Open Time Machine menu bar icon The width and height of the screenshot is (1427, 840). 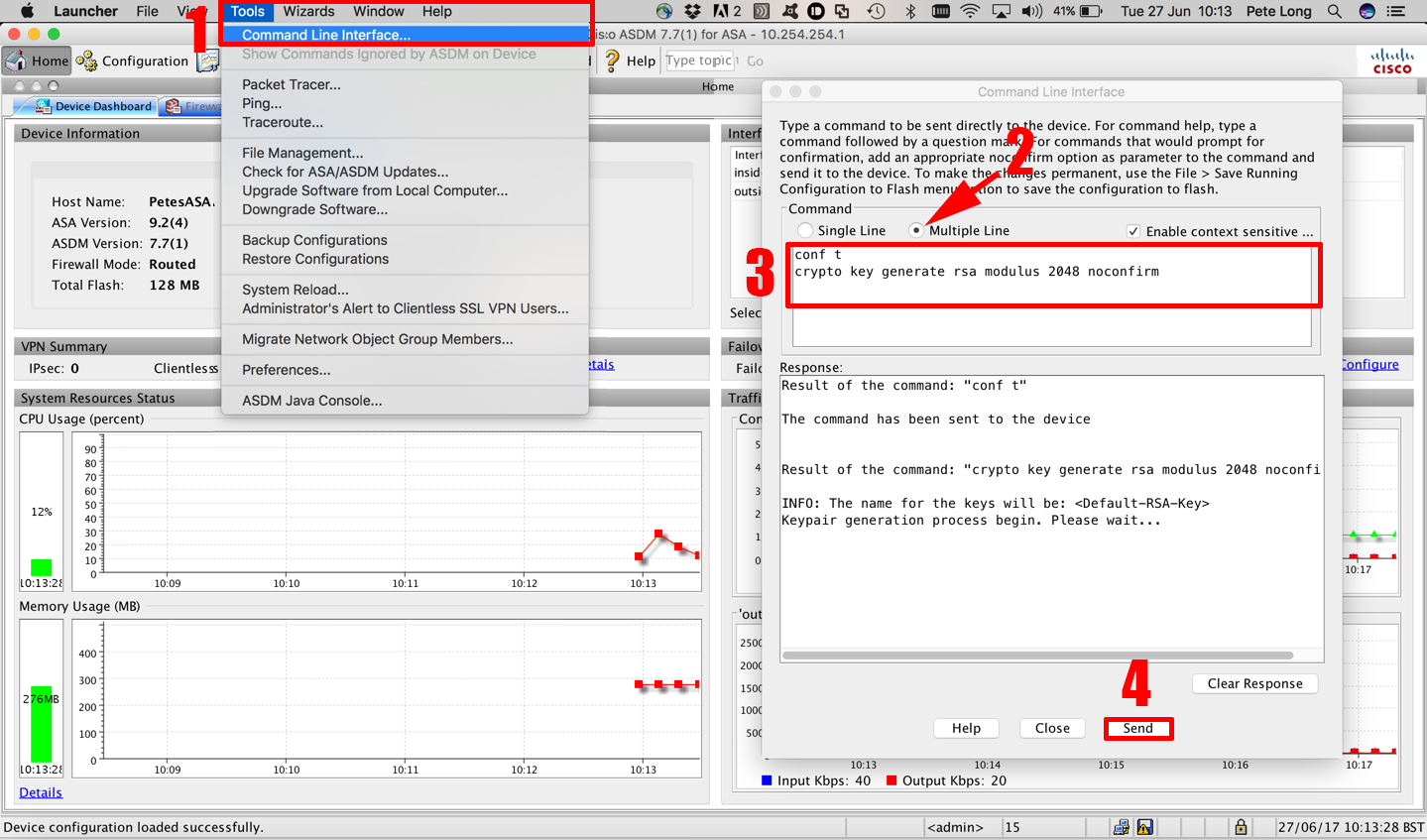click(x=876, y=11)
